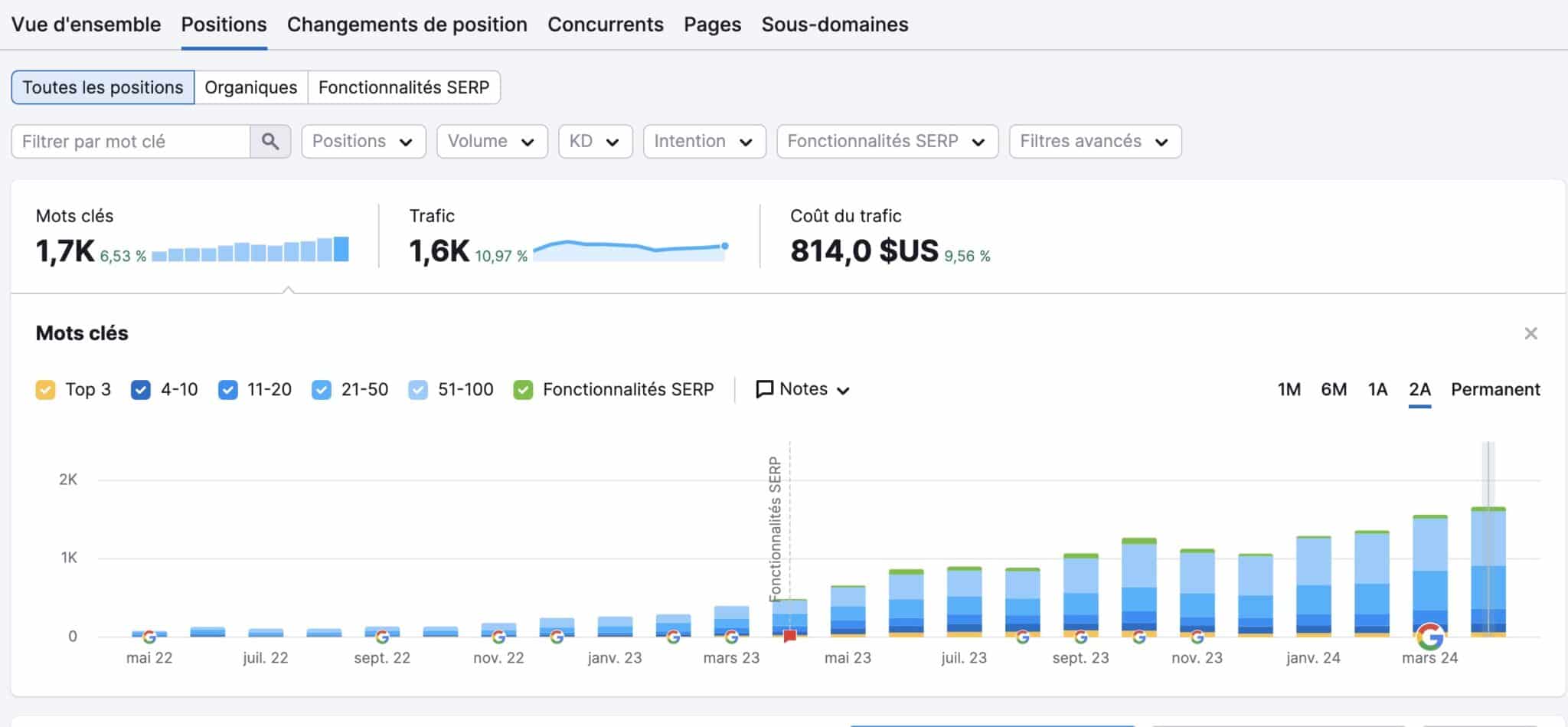Disable the Fonctionnalités SERP legend checkbox
Image resolution: width=1568 pixels, height=727 pixels.
pos(523,390)
